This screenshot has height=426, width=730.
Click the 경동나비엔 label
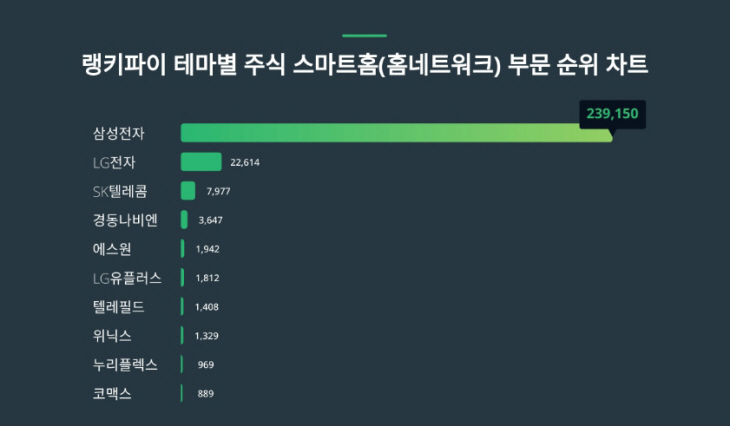point(125,220)
